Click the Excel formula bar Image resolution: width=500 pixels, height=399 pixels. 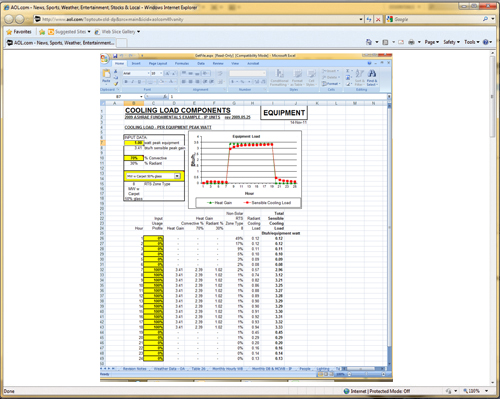278,97
